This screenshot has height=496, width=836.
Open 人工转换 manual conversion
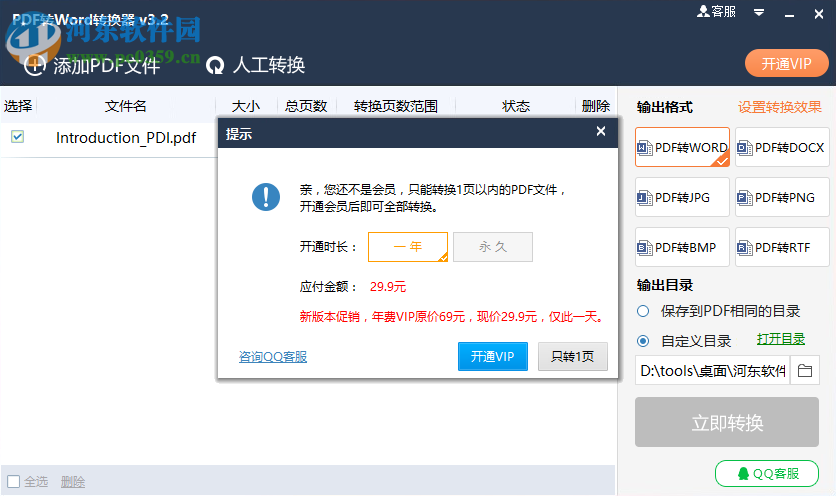[256, 65]
